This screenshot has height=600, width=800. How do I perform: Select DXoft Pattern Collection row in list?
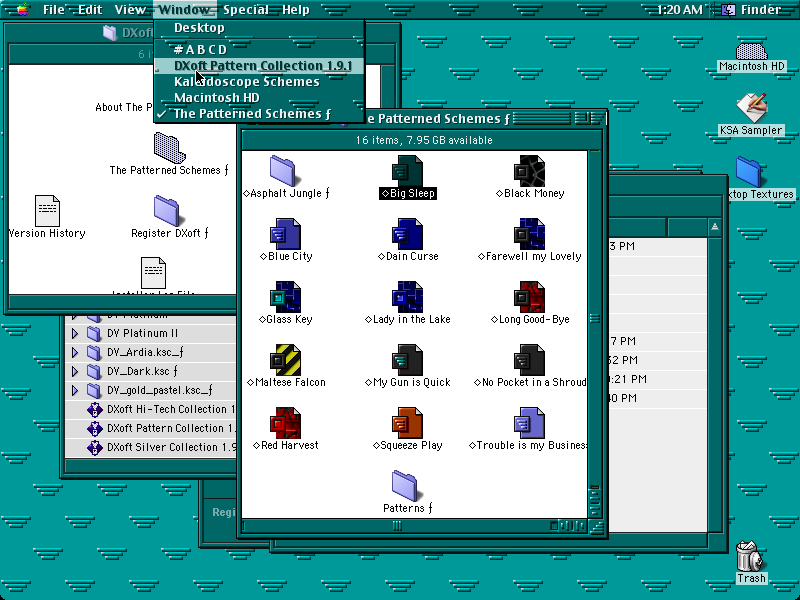click(x=151, y=429)
